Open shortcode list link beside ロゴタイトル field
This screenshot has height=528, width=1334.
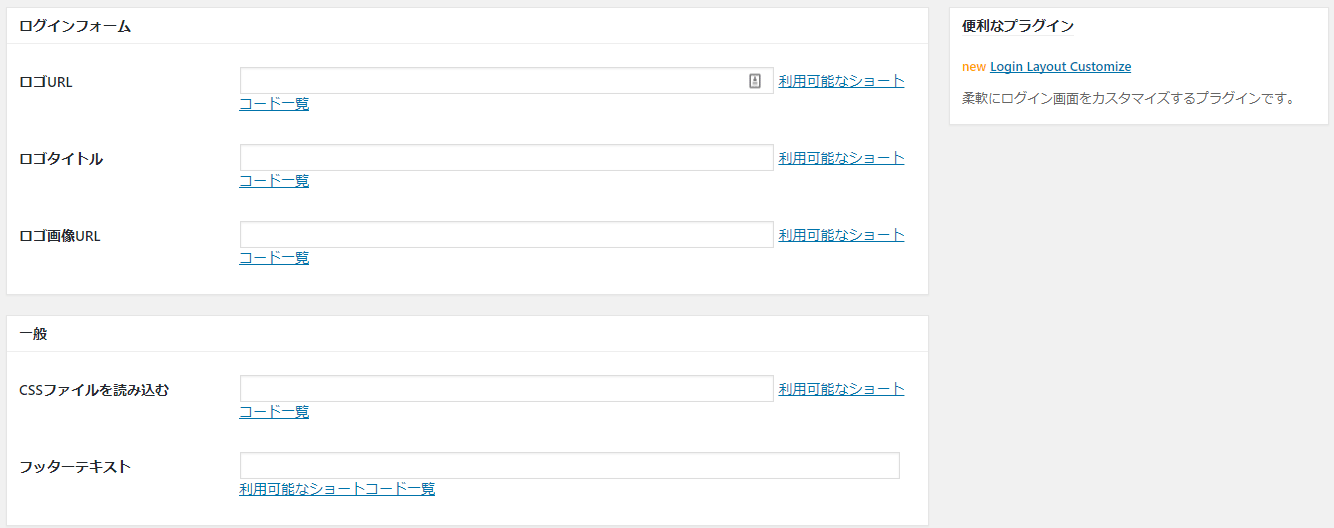(x=841, y=158)
